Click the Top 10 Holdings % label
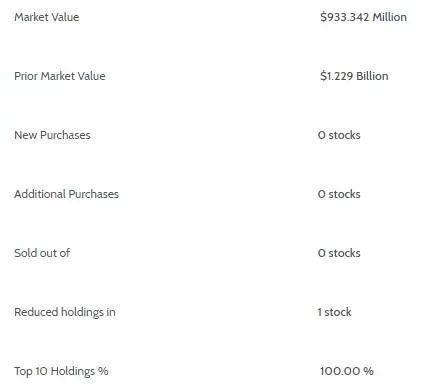 61,371
